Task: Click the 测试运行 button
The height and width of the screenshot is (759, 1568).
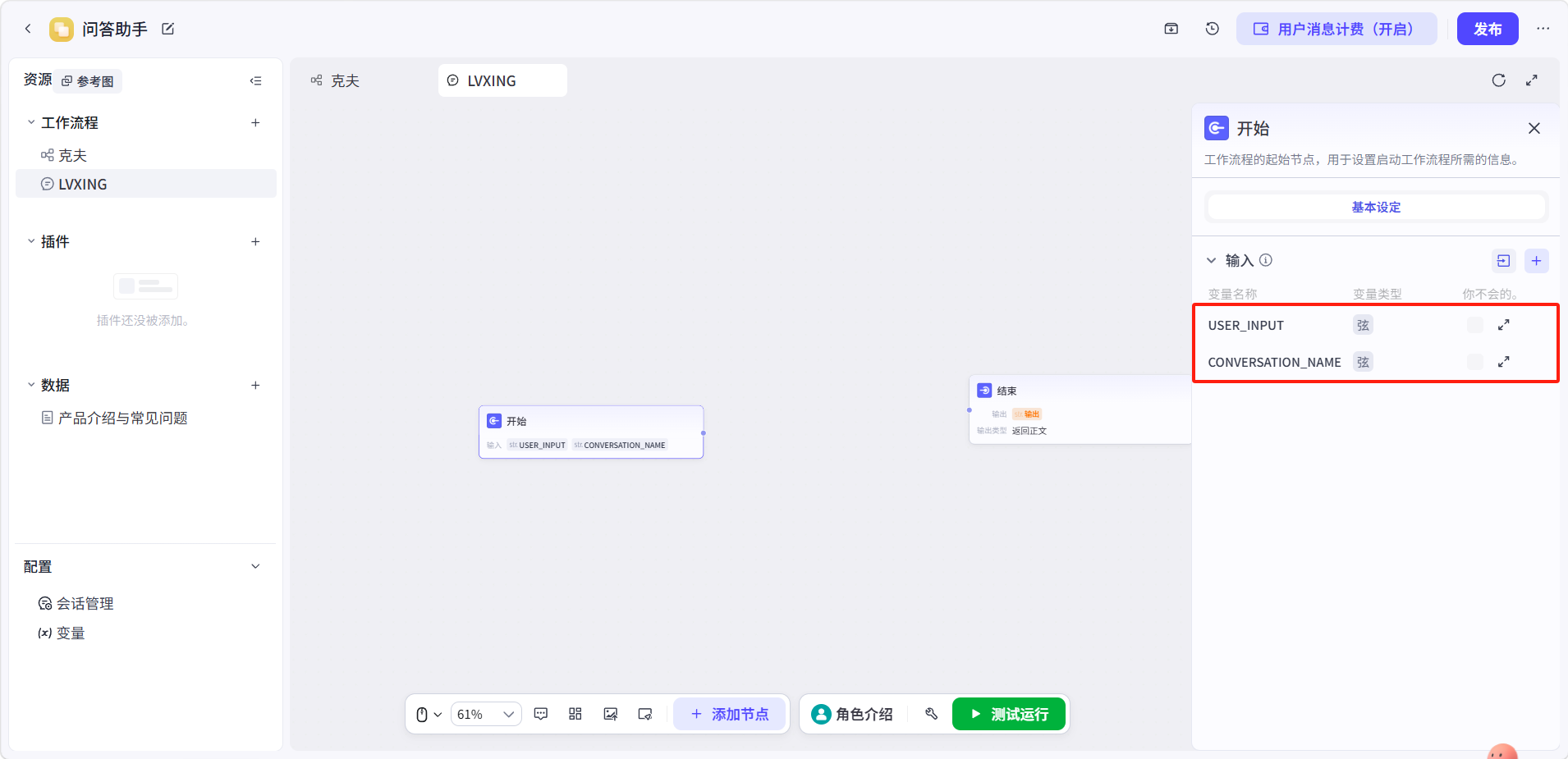Action: click(1009, 714)
